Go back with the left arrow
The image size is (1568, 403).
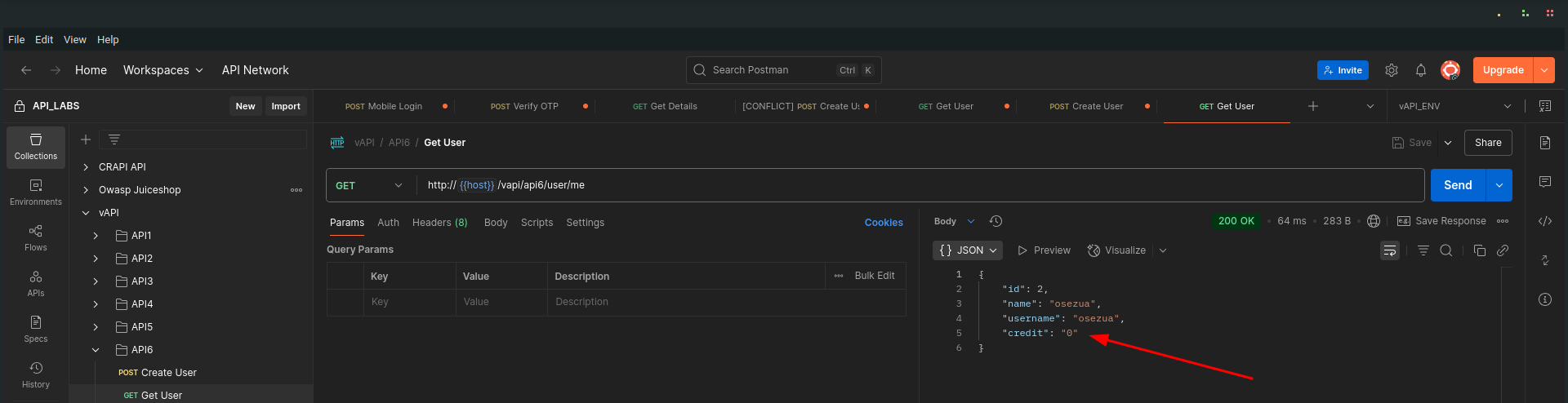(x=26, y=70)
